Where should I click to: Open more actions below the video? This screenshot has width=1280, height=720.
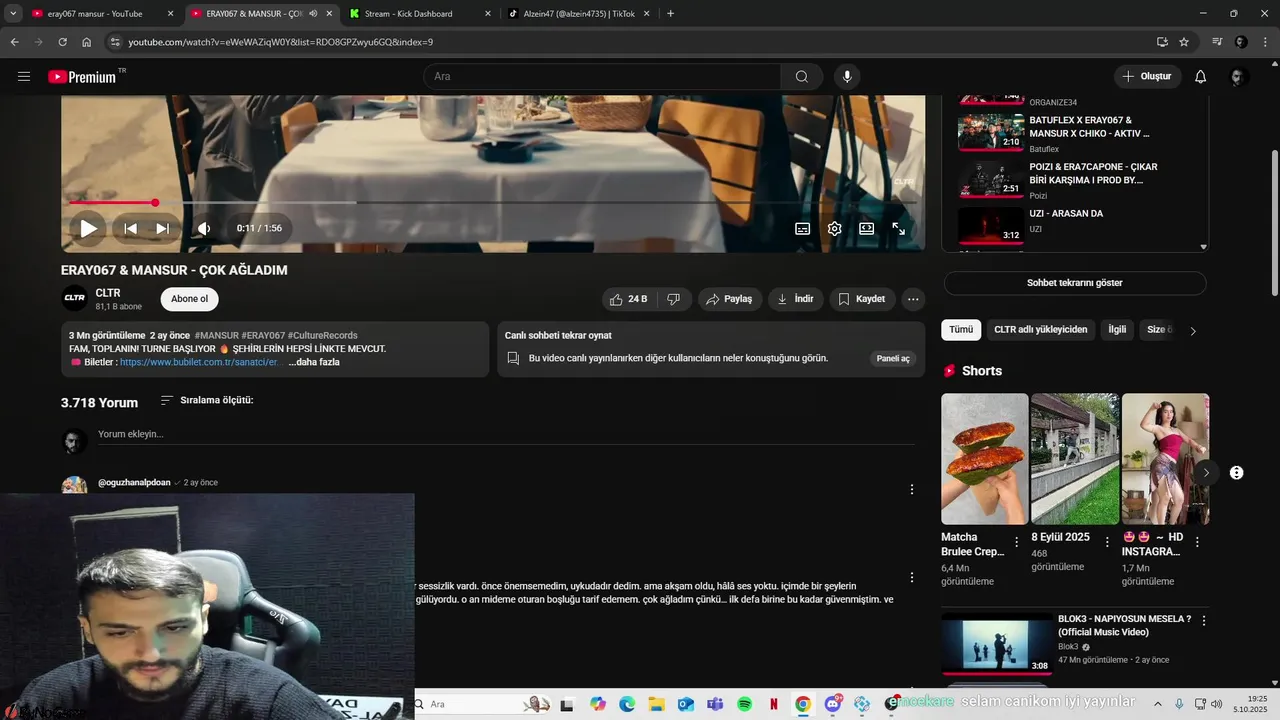[912, 299]
